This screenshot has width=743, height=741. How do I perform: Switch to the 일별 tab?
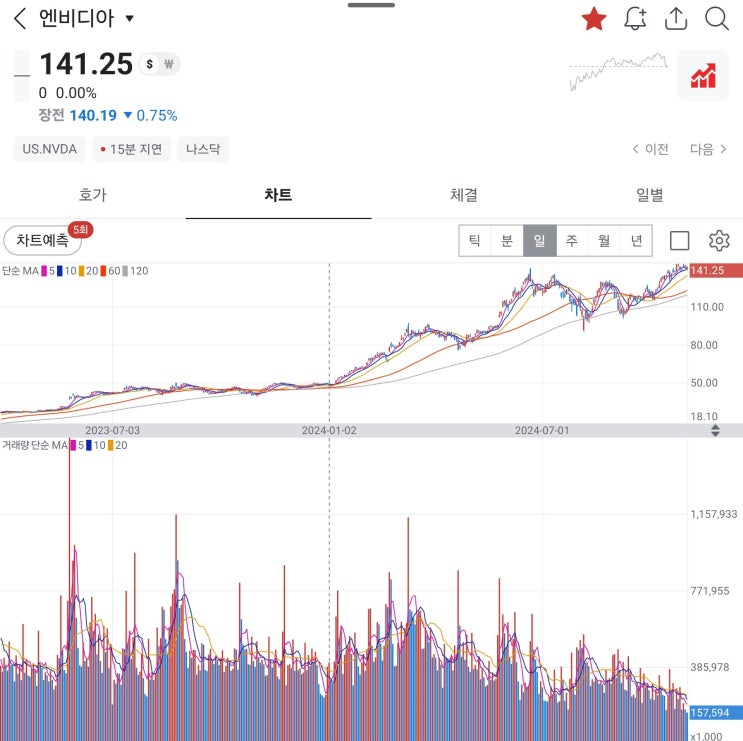[x=650, y=195]
